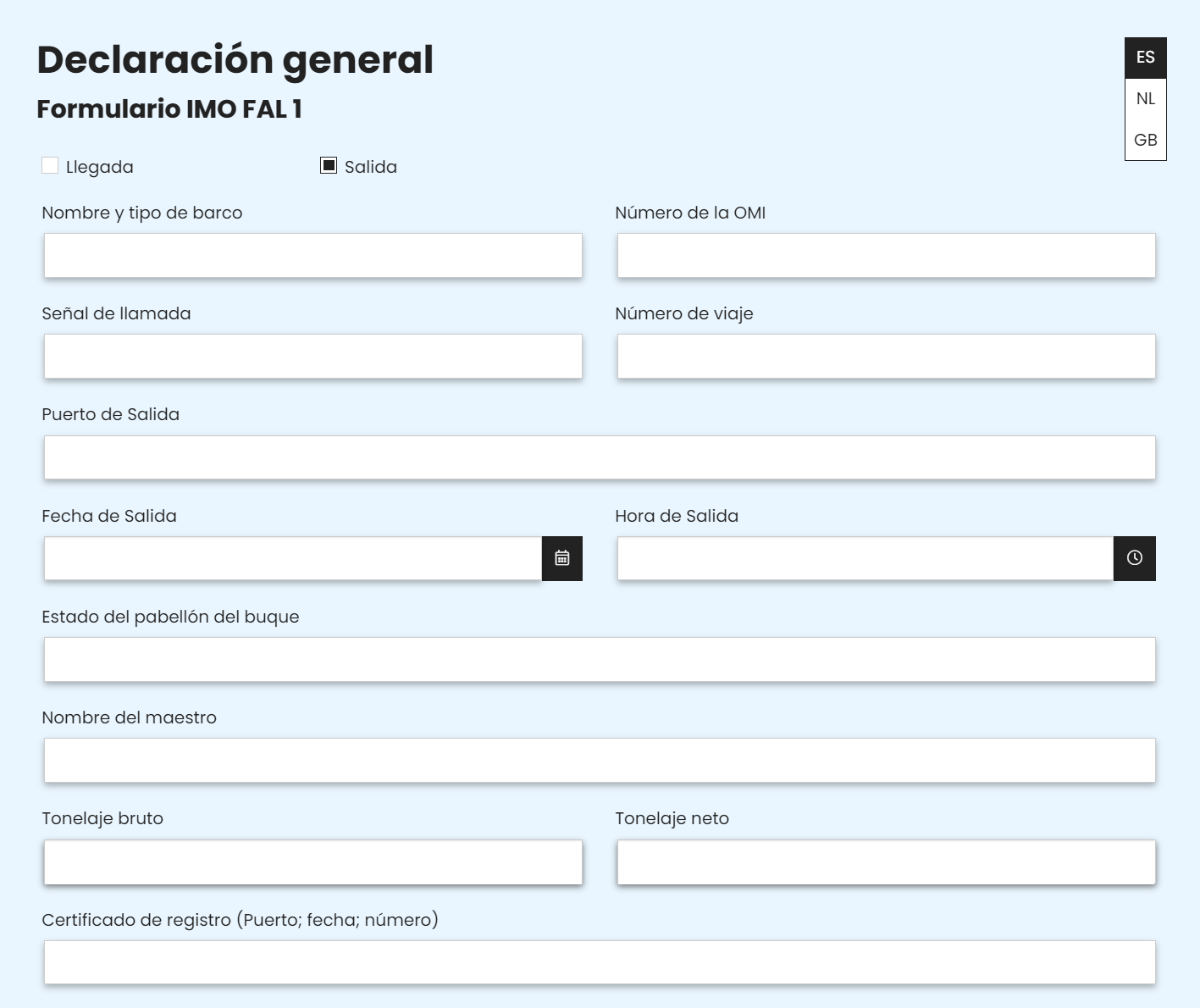
Task: Open the calendar picker for Fecha de Salida
Action: click(562, 558)
